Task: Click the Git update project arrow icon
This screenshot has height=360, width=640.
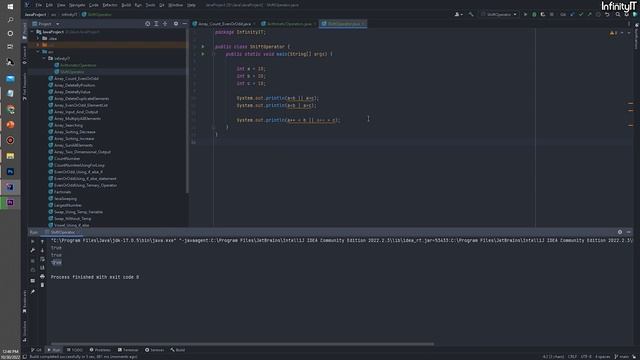Action: click(572, 14)
